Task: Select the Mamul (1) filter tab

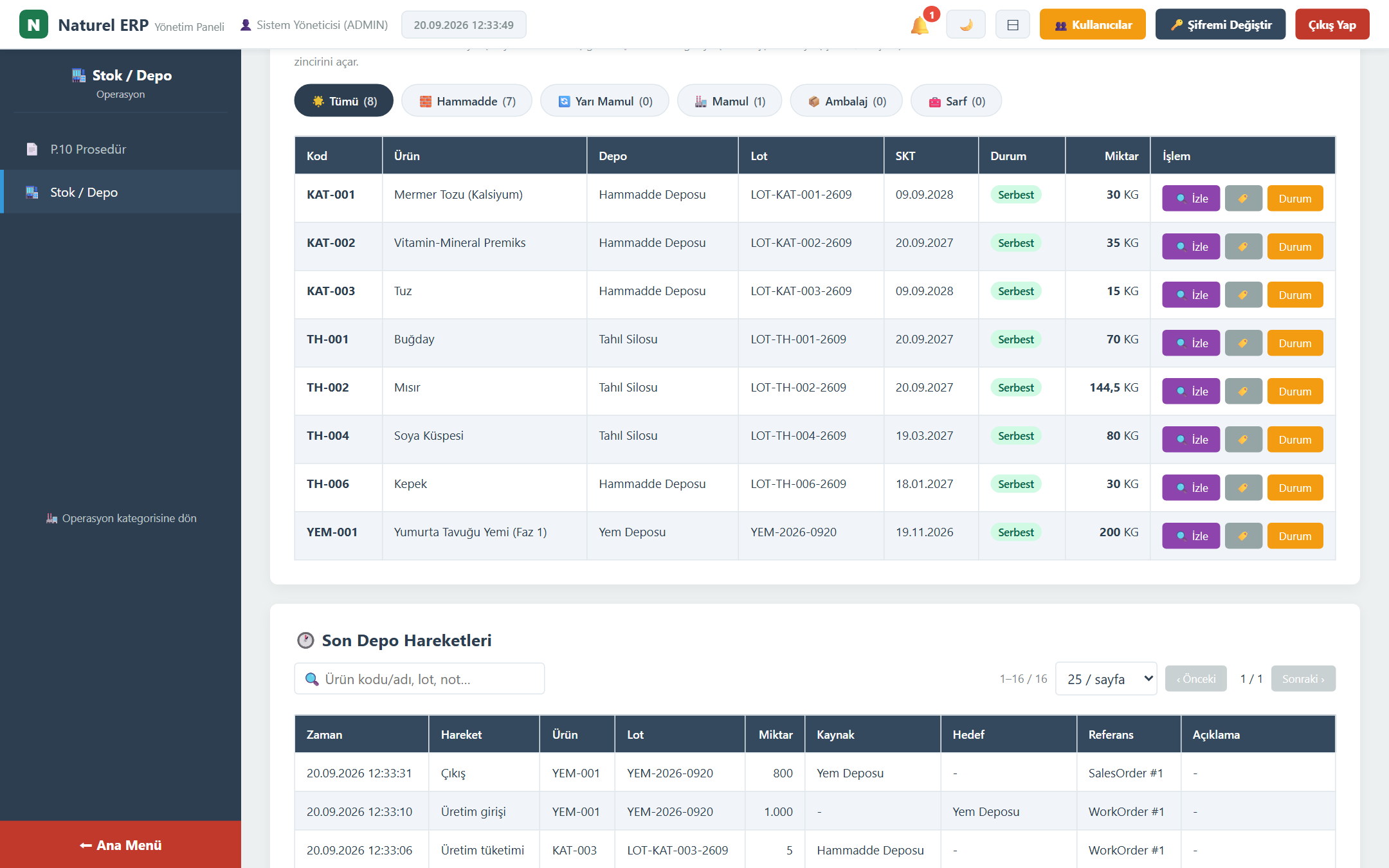Action: [x=729, y=101]
